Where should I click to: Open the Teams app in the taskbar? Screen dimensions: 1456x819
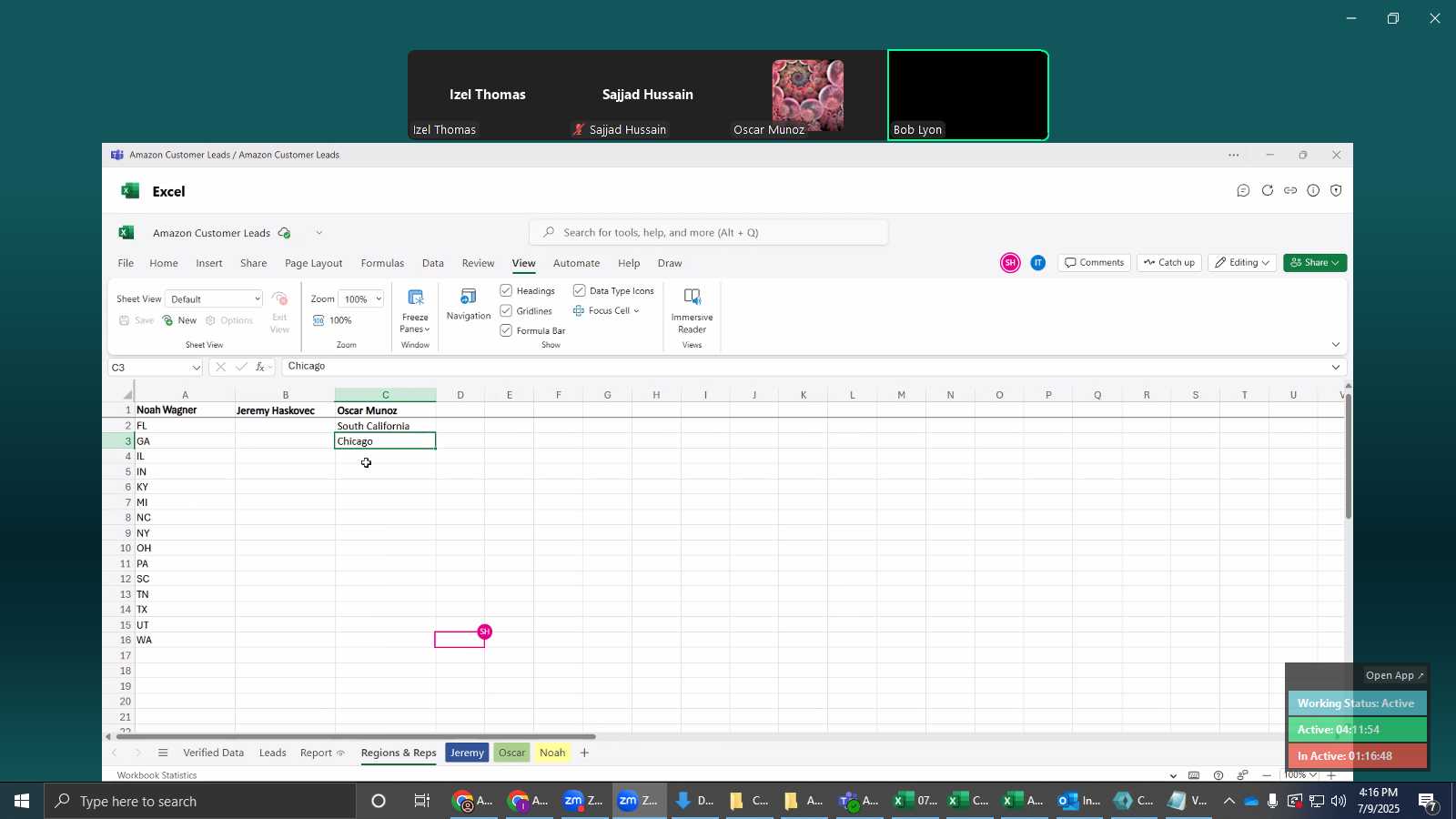[858, 801]
